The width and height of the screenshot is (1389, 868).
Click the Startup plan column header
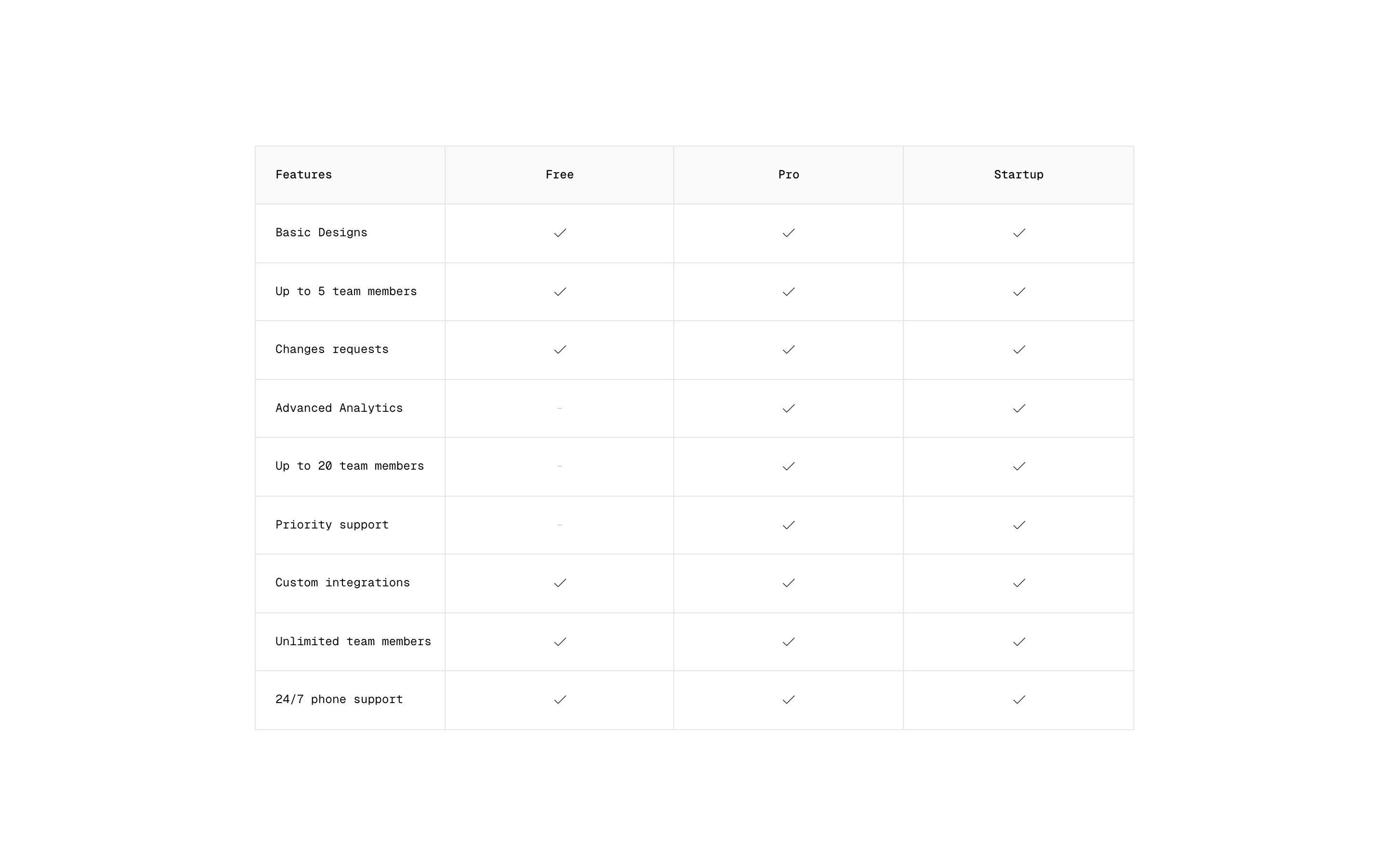coord(1019,175)
